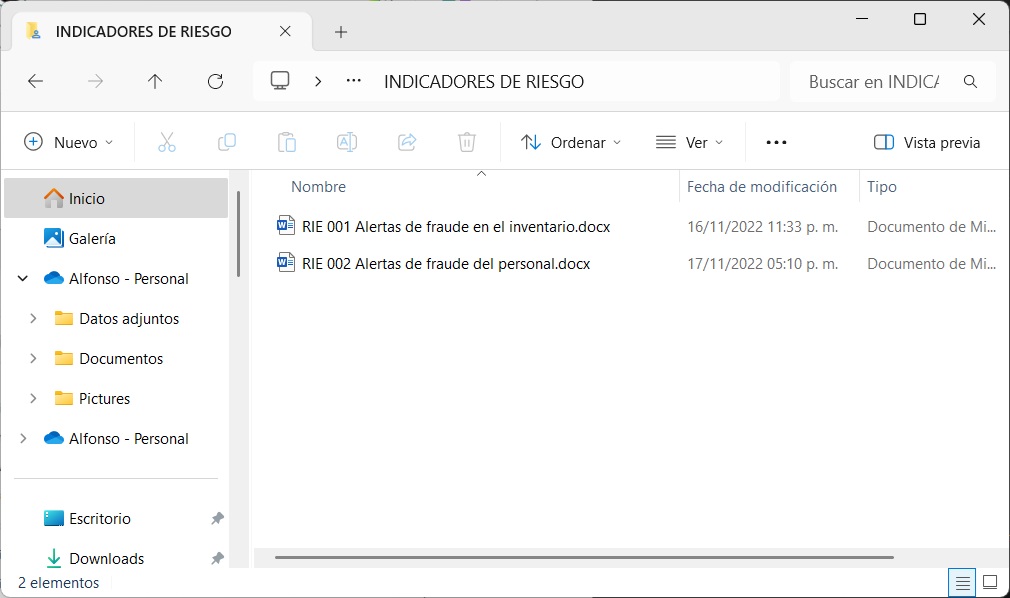Sort by Fecha de modificación column
Screen dimensions: 1010x598
761,187
